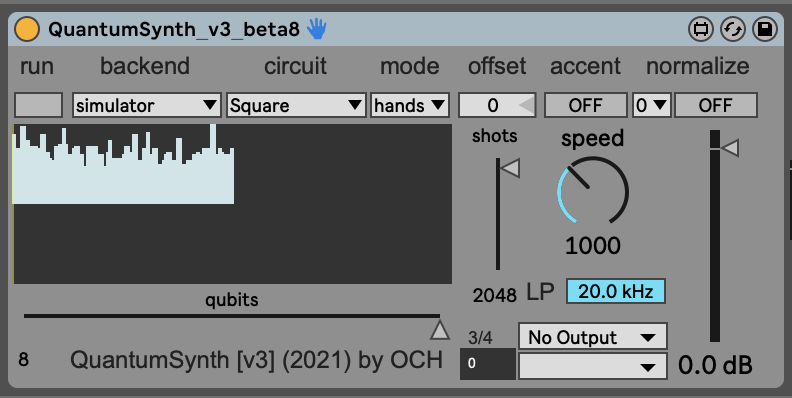Open the hands mode dropdown
This screenshot has height=398, width=792.
(x=410, y=105)
